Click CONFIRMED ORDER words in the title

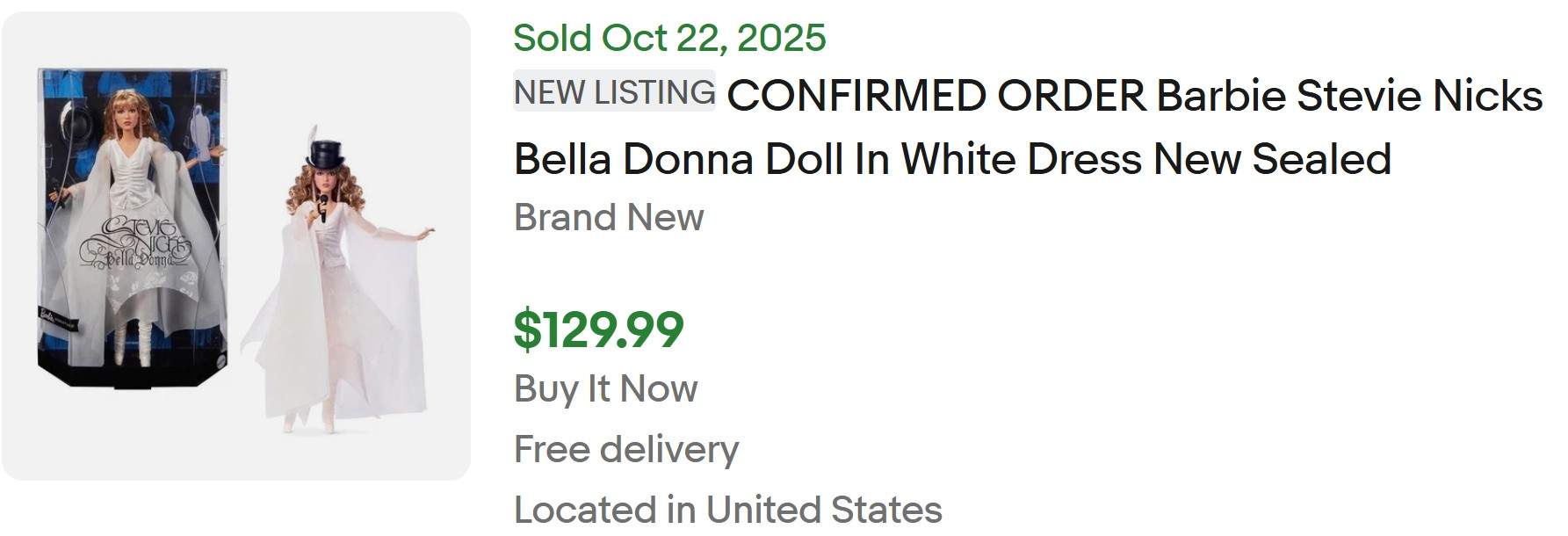tap(936, 95)
